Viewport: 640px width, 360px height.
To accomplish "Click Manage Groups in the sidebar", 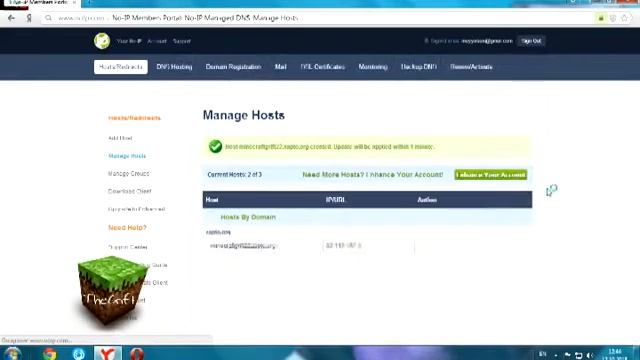I will (x=129, y=173).
